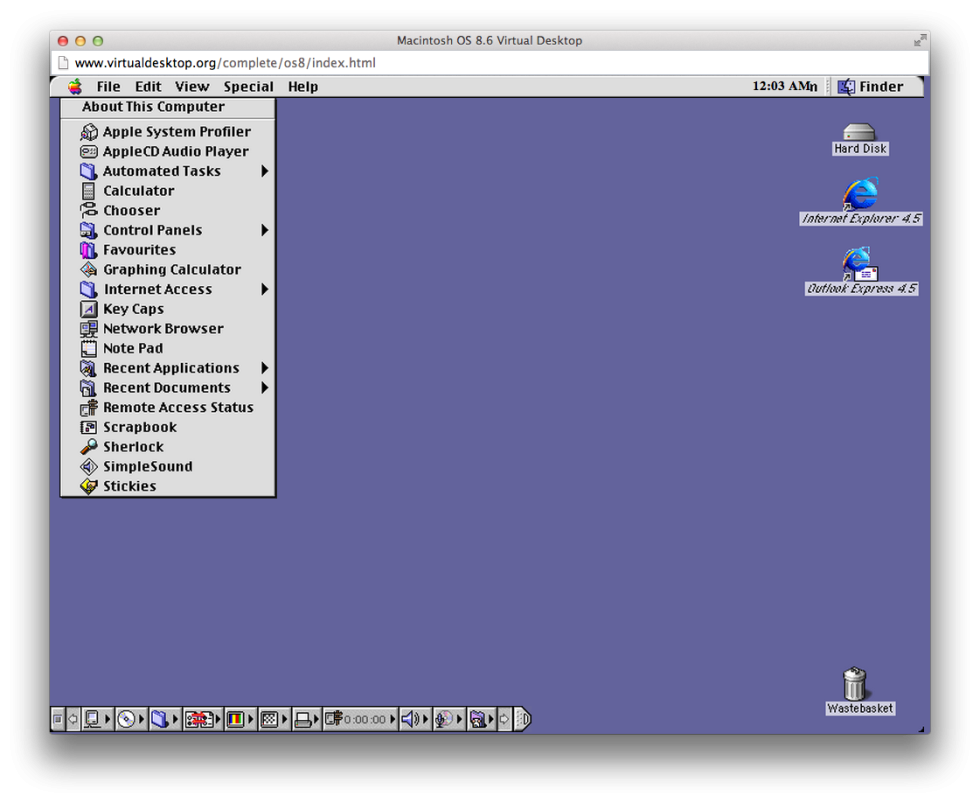Expand the Automated Tasks submenu
The height and width of the screenshot is (803, 980).
click(163, 171)
